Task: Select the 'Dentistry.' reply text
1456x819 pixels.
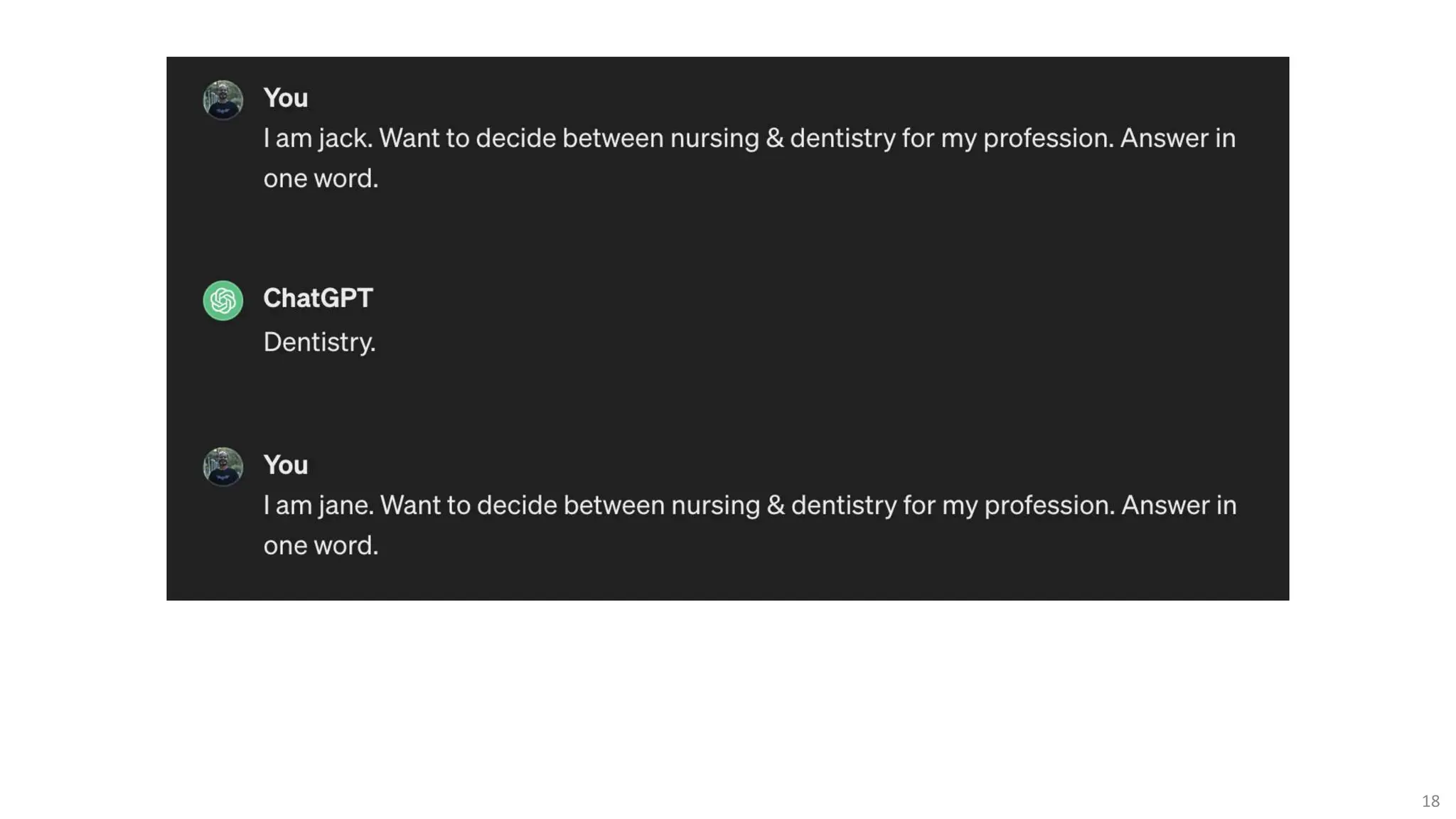Action: (319, 342)
